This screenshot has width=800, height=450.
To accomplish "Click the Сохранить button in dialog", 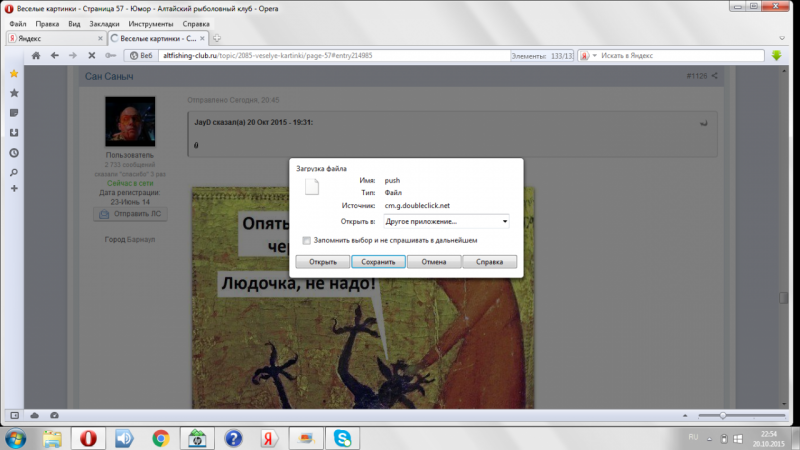I will coord(378,262).
